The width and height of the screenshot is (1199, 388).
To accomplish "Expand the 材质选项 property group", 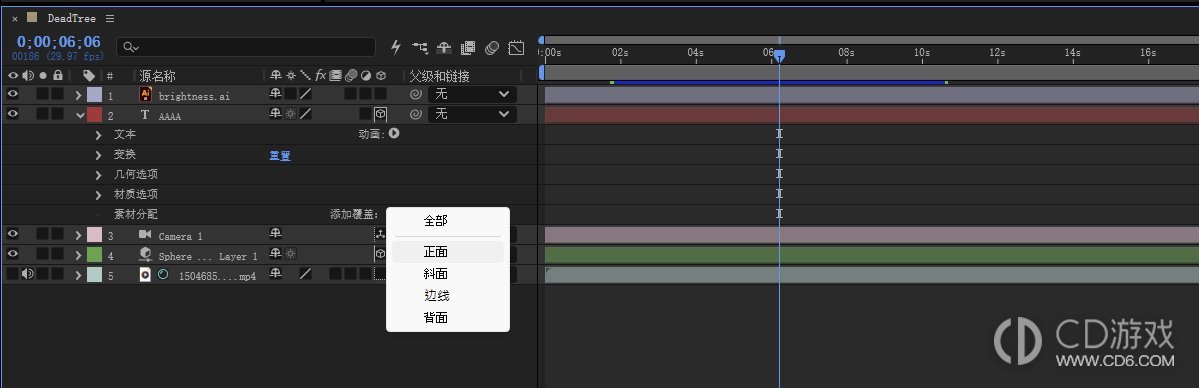I will [x=99, y=194].
